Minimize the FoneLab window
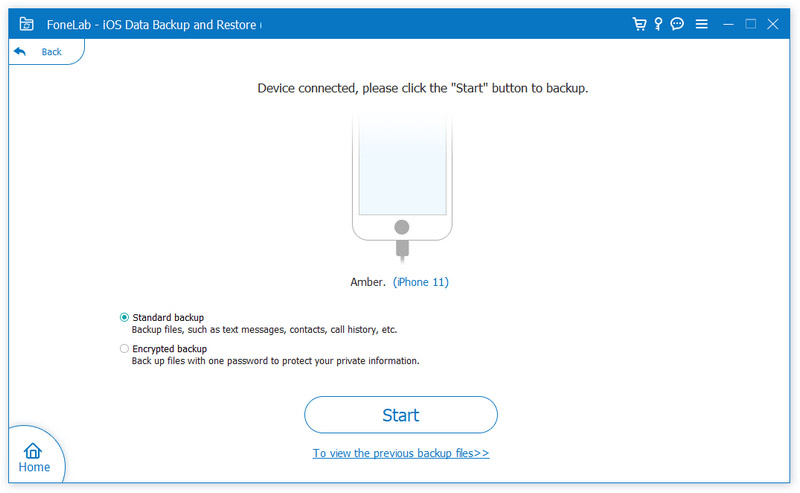Image resolution: width=800 pixels, height=493 pixels. (x=728, y=24)
